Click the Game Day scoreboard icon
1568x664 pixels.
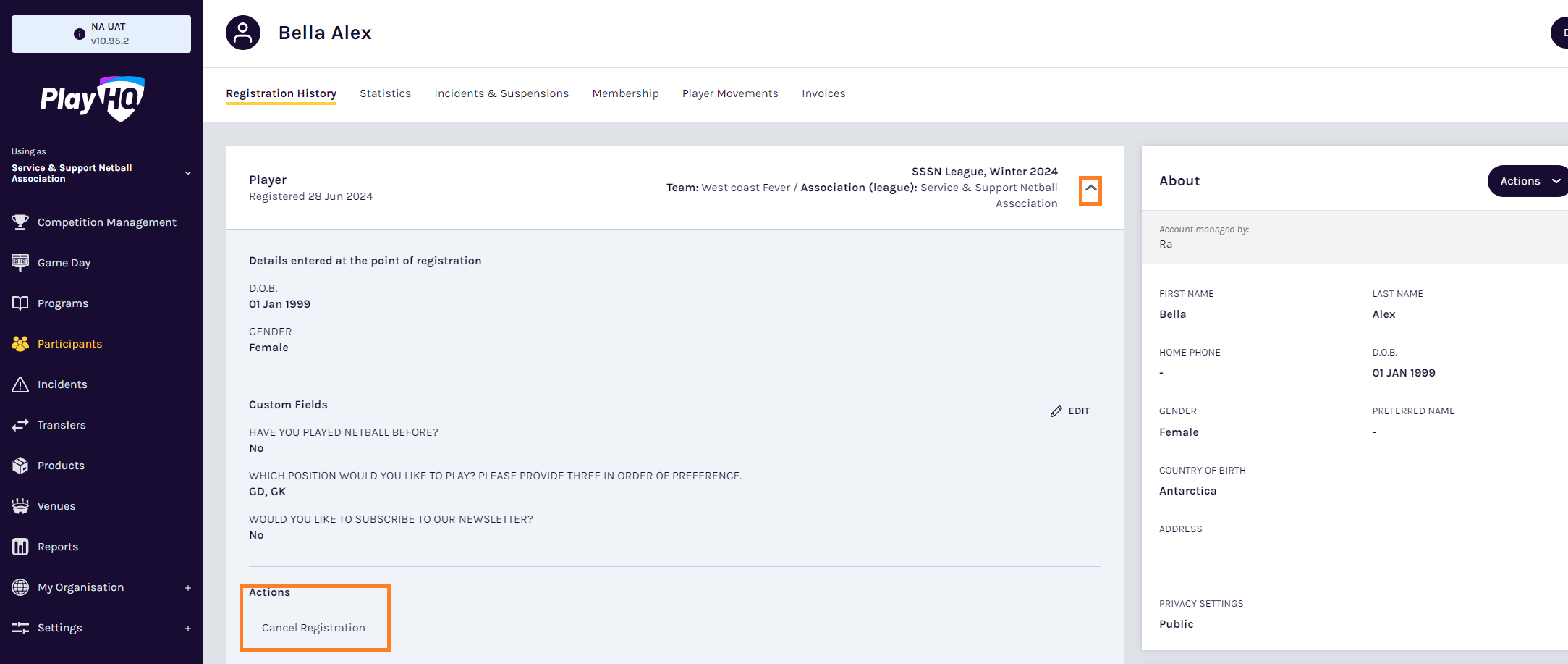[x=20, y=262]
